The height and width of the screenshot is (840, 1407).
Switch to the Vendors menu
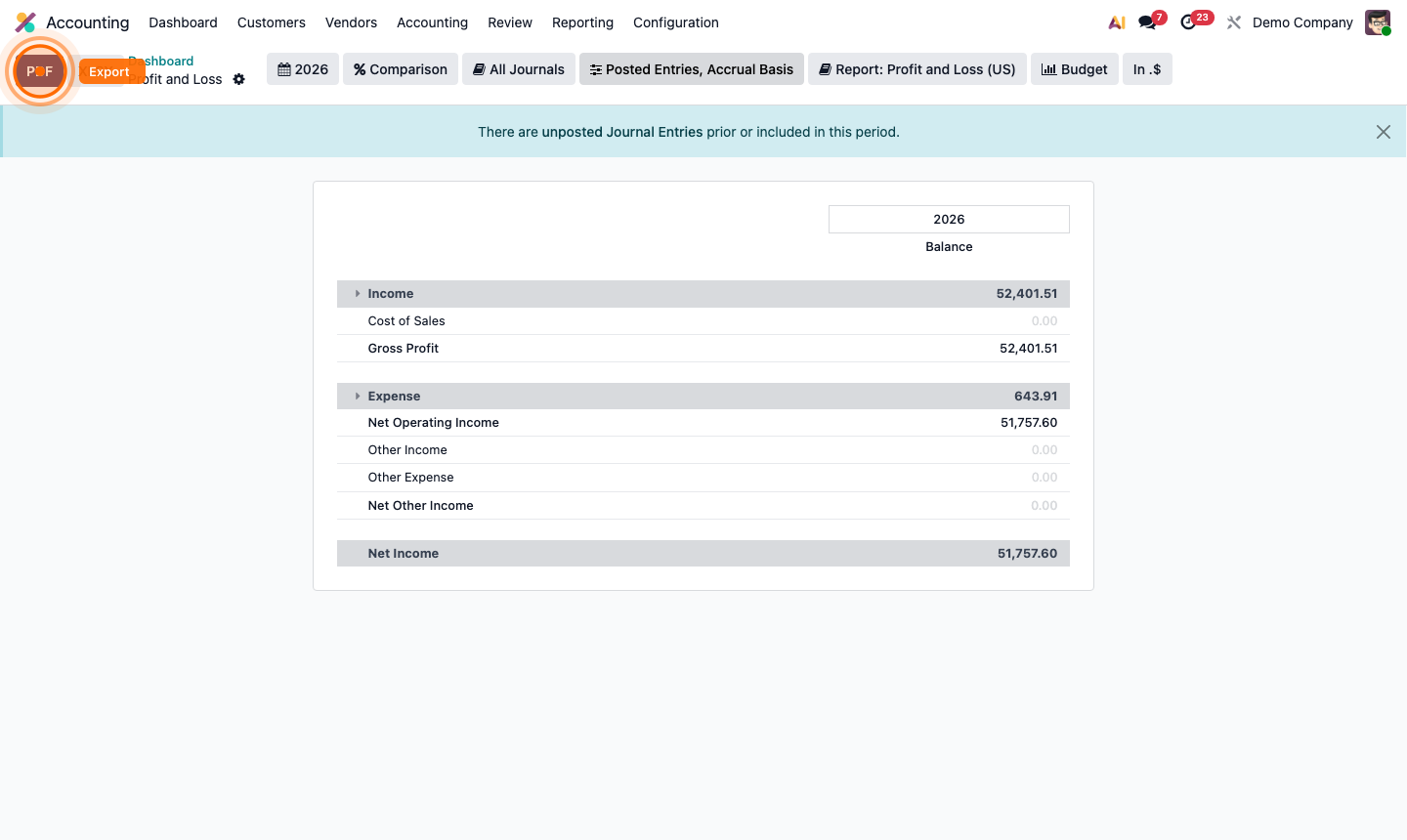click(x=351, y=21)
